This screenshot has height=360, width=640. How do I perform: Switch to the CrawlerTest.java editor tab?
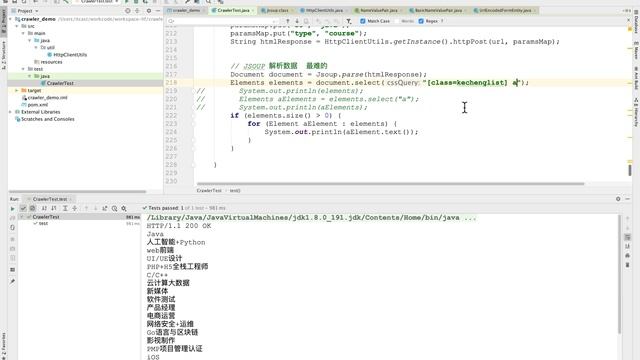[233, 10]
